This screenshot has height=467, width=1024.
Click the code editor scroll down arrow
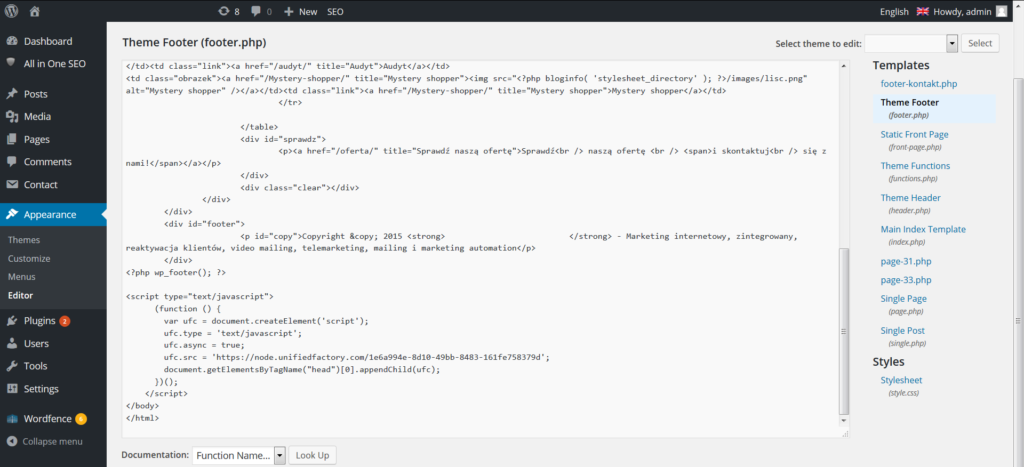tap(844, 421)
